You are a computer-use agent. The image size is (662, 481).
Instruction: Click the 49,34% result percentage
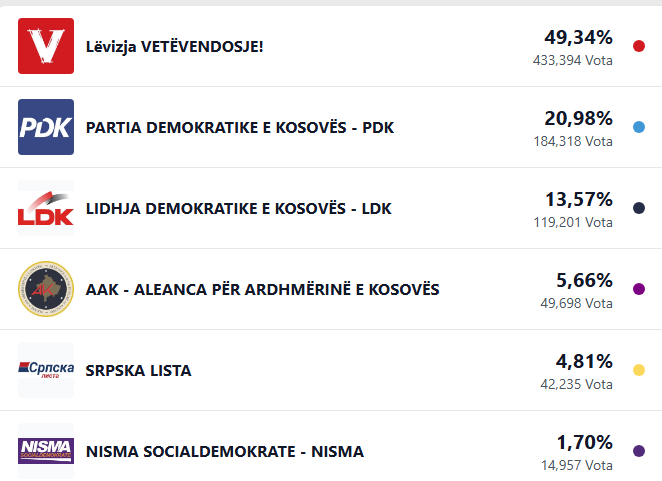(x=578, y=37)
